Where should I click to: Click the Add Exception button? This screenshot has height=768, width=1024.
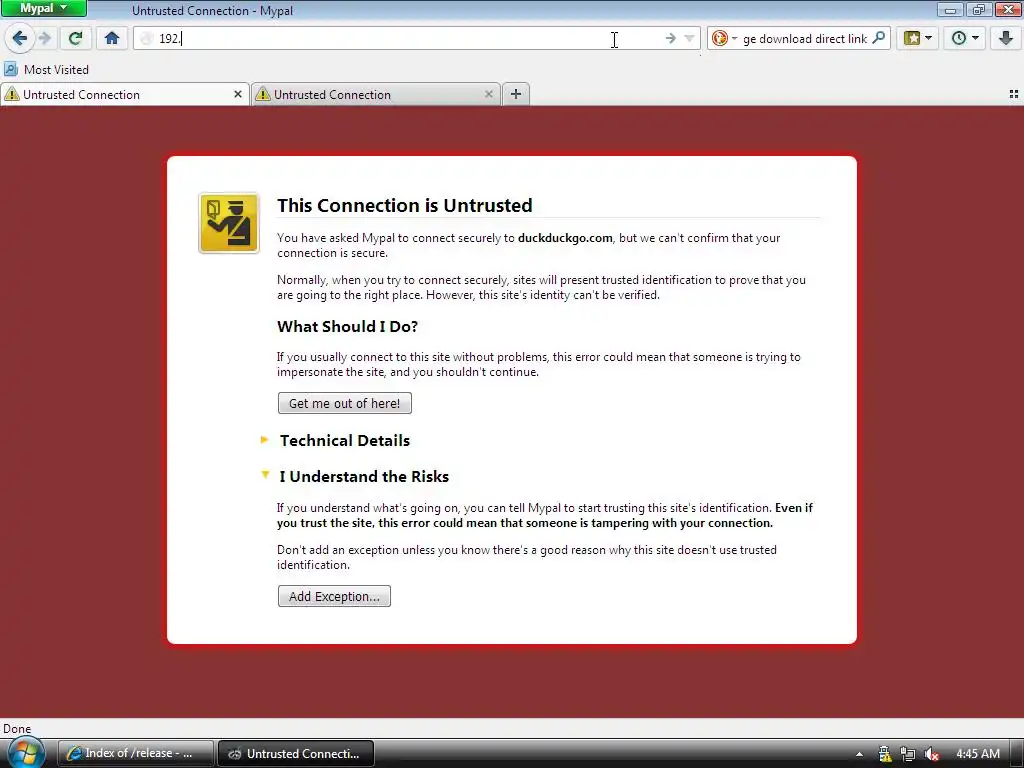pos(334,596)
